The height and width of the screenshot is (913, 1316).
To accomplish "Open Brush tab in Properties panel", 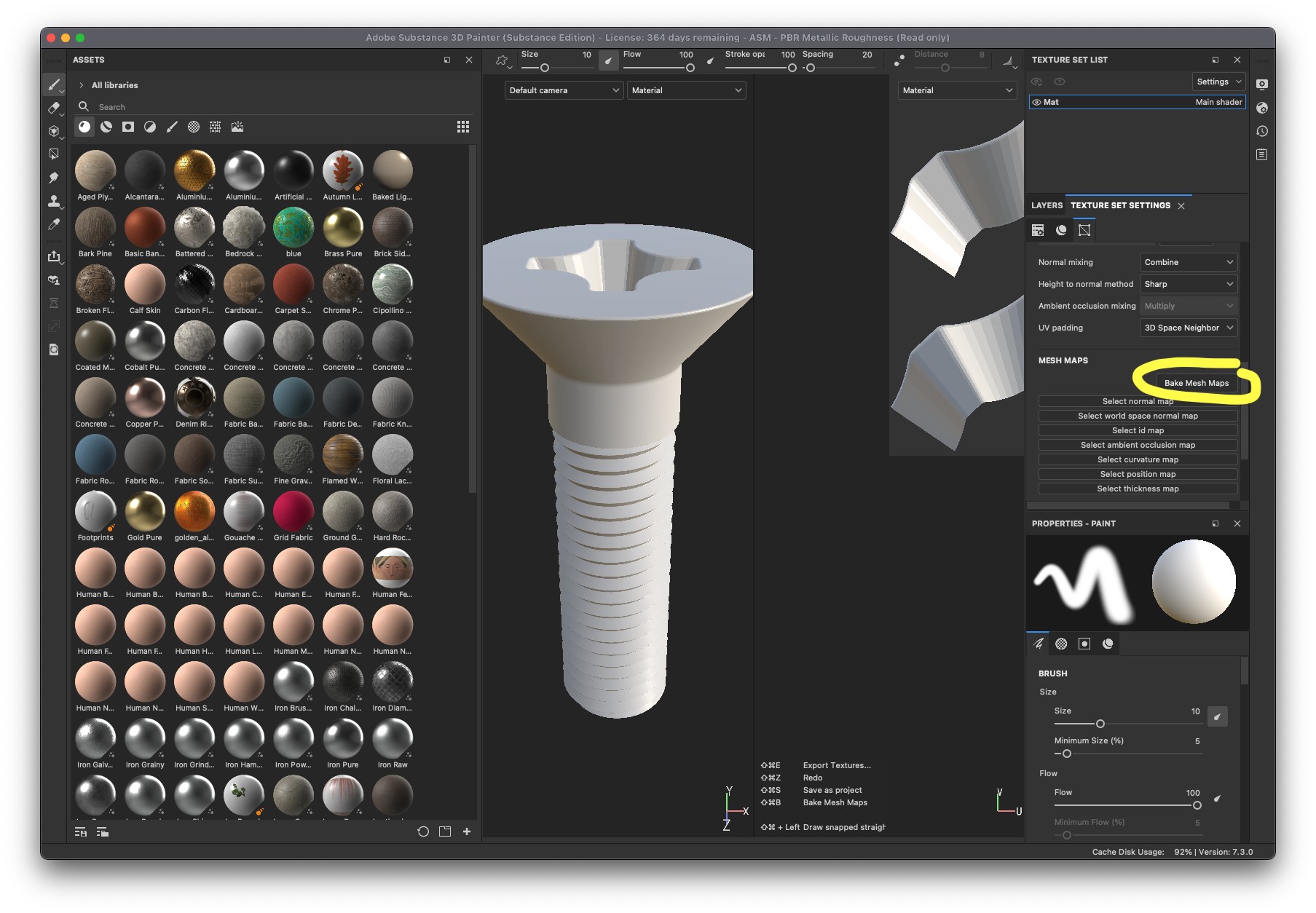I will 1038,644.
